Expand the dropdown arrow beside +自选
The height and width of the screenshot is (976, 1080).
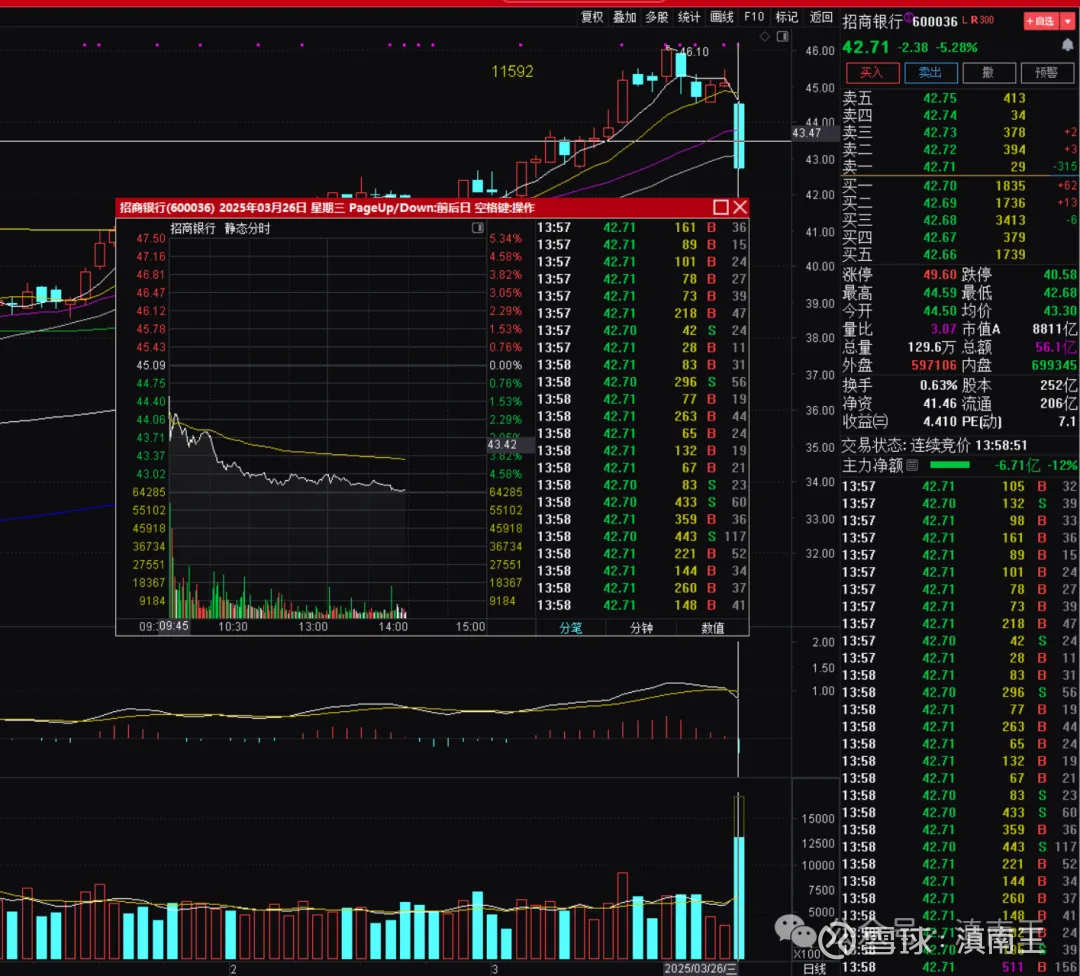(x=1068, y=21)
